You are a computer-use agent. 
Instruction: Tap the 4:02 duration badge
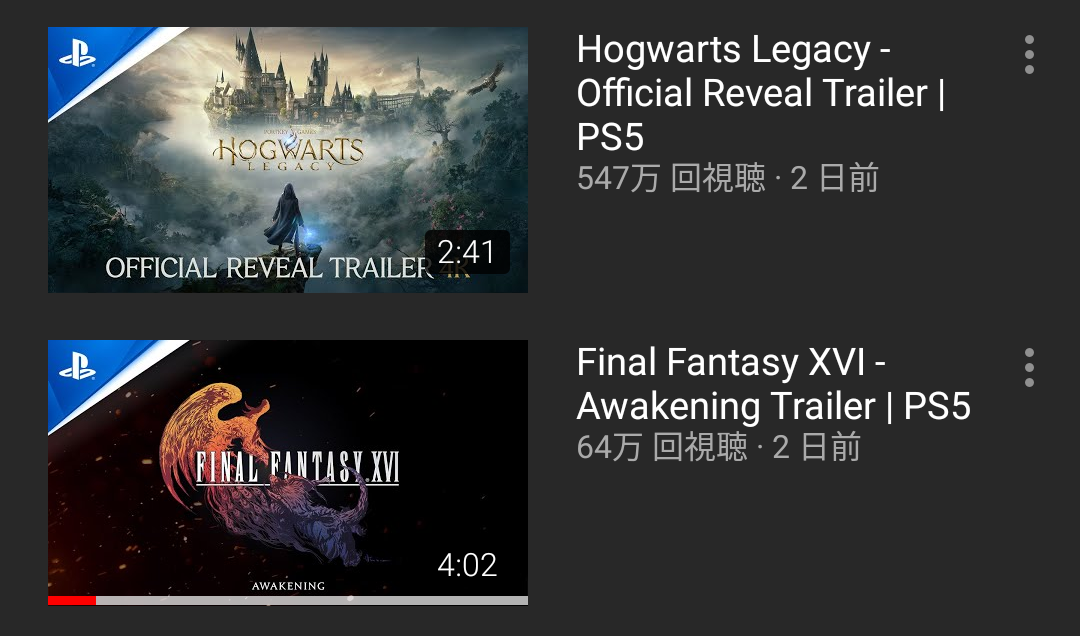(x=467, y=565)
